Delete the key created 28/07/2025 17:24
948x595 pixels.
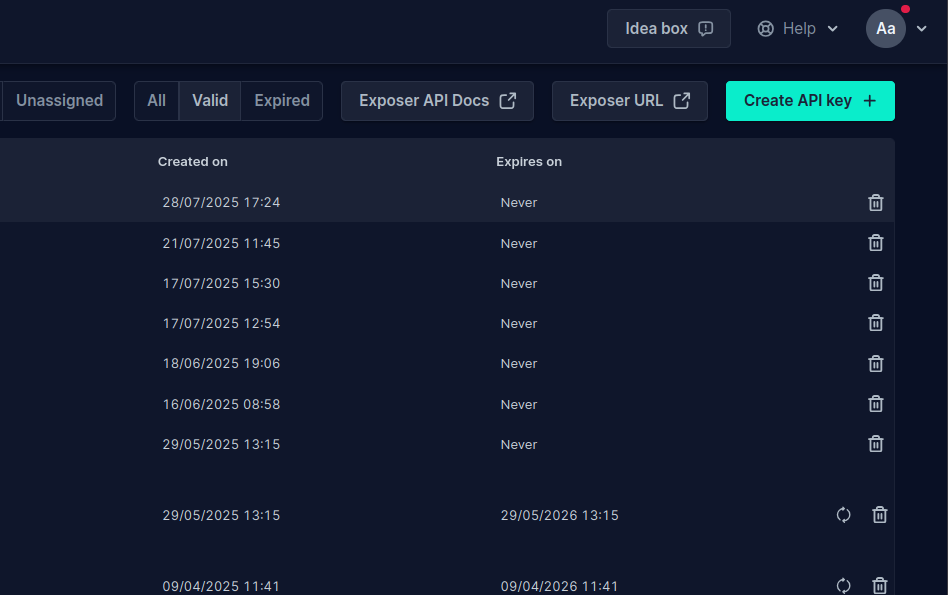pos(875,203)
